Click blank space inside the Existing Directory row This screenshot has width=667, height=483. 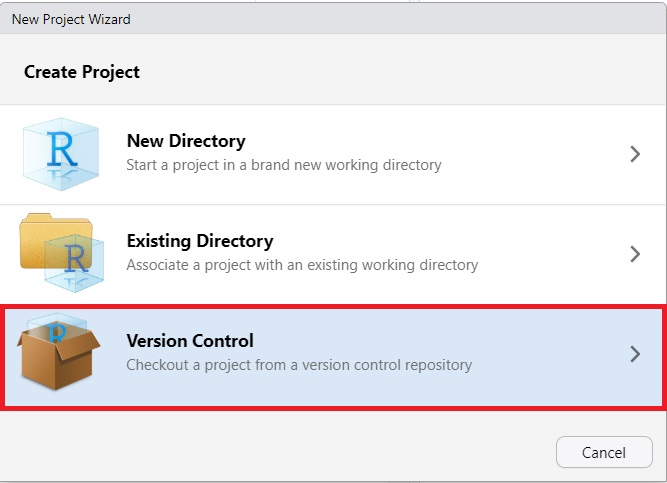pos(553,254)
